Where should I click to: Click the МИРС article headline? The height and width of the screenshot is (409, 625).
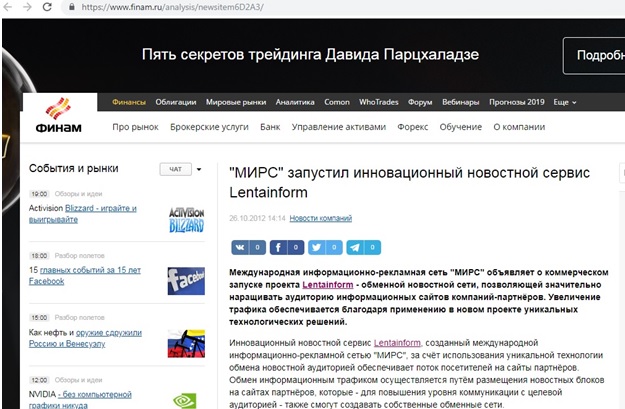pos(409,183)
